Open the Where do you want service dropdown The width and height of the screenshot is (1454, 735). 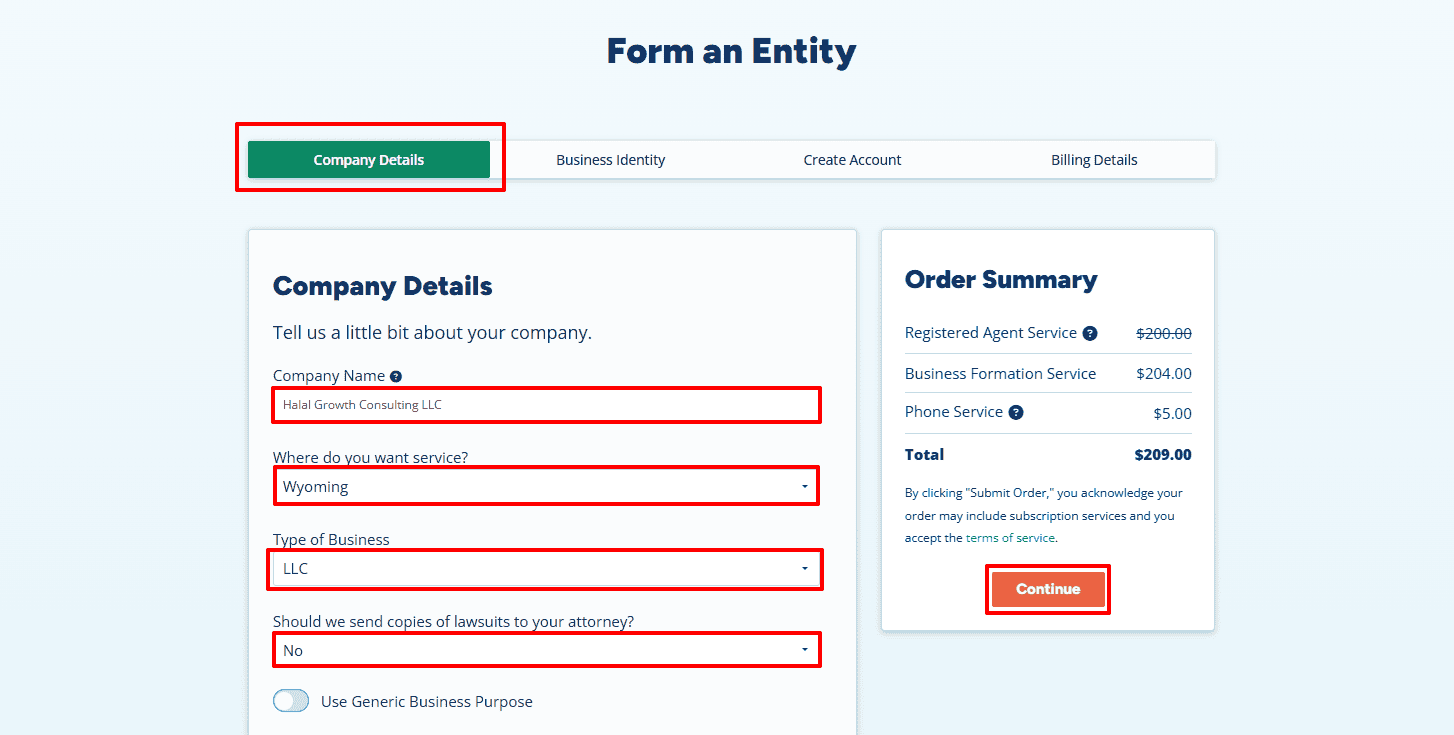[546, 487]
